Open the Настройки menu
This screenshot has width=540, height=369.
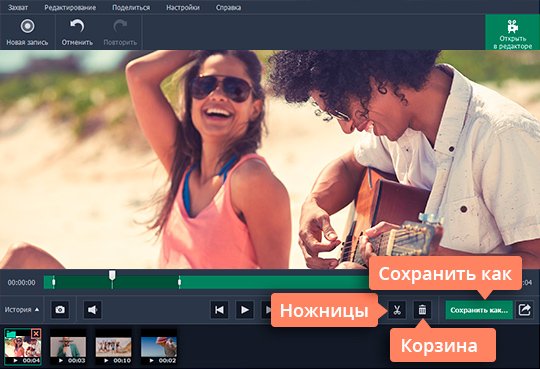(183, 7)
